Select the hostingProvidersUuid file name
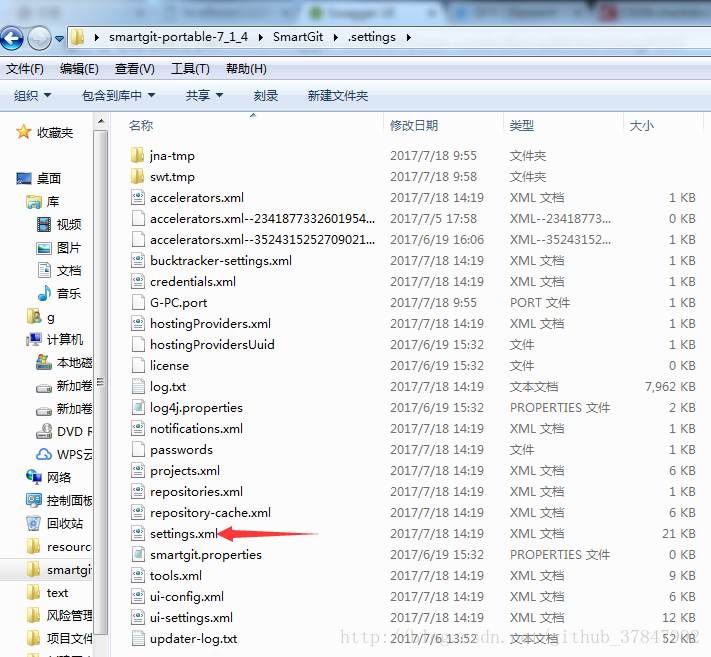The image size is (711, 657). [212, 345]
